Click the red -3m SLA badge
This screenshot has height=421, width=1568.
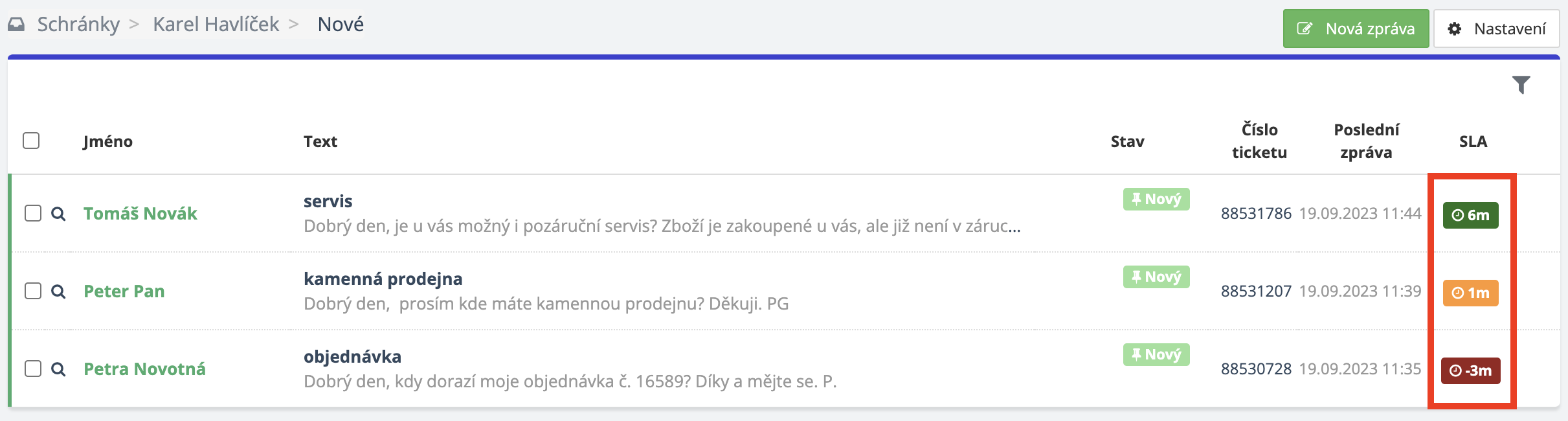pos(1470,370)
